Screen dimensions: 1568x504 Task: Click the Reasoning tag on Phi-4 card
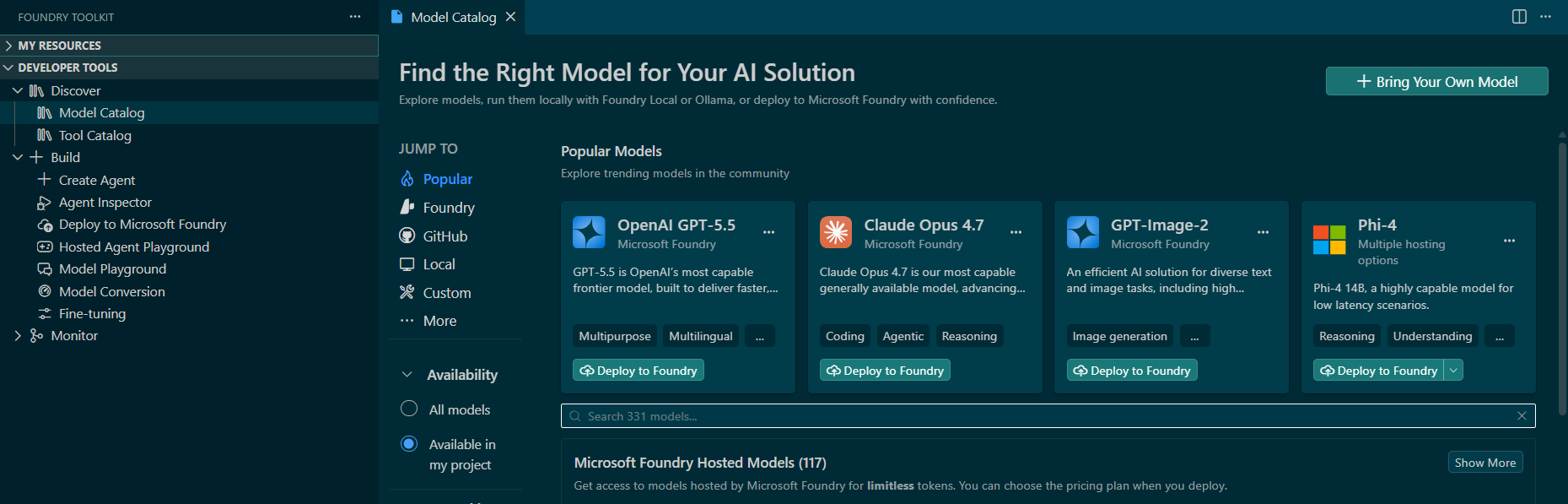pyautogui.click(x=1347, y=336)
